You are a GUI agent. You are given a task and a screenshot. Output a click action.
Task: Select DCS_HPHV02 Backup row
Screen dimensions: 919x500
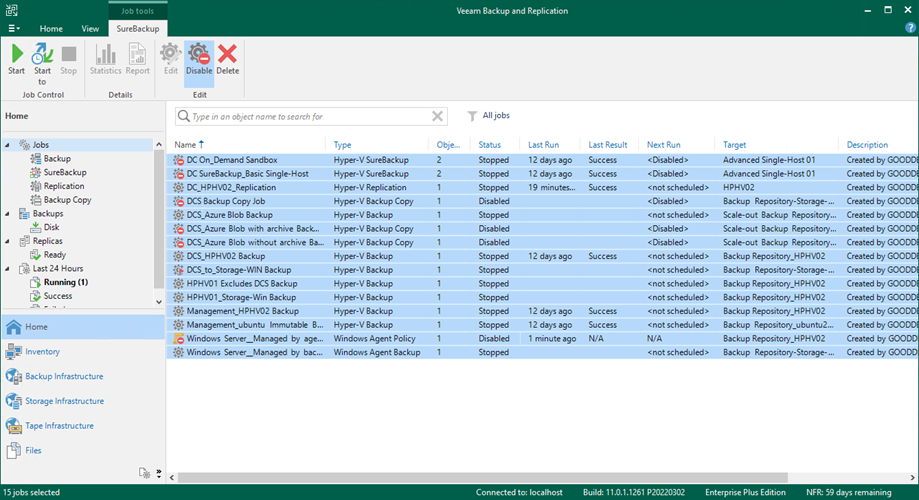542,256
